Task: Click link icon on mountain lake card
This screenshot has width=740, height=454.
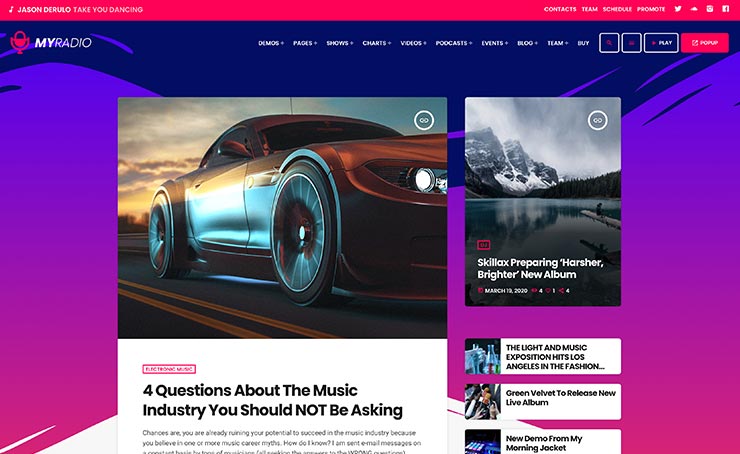Action: click(597, 120)
